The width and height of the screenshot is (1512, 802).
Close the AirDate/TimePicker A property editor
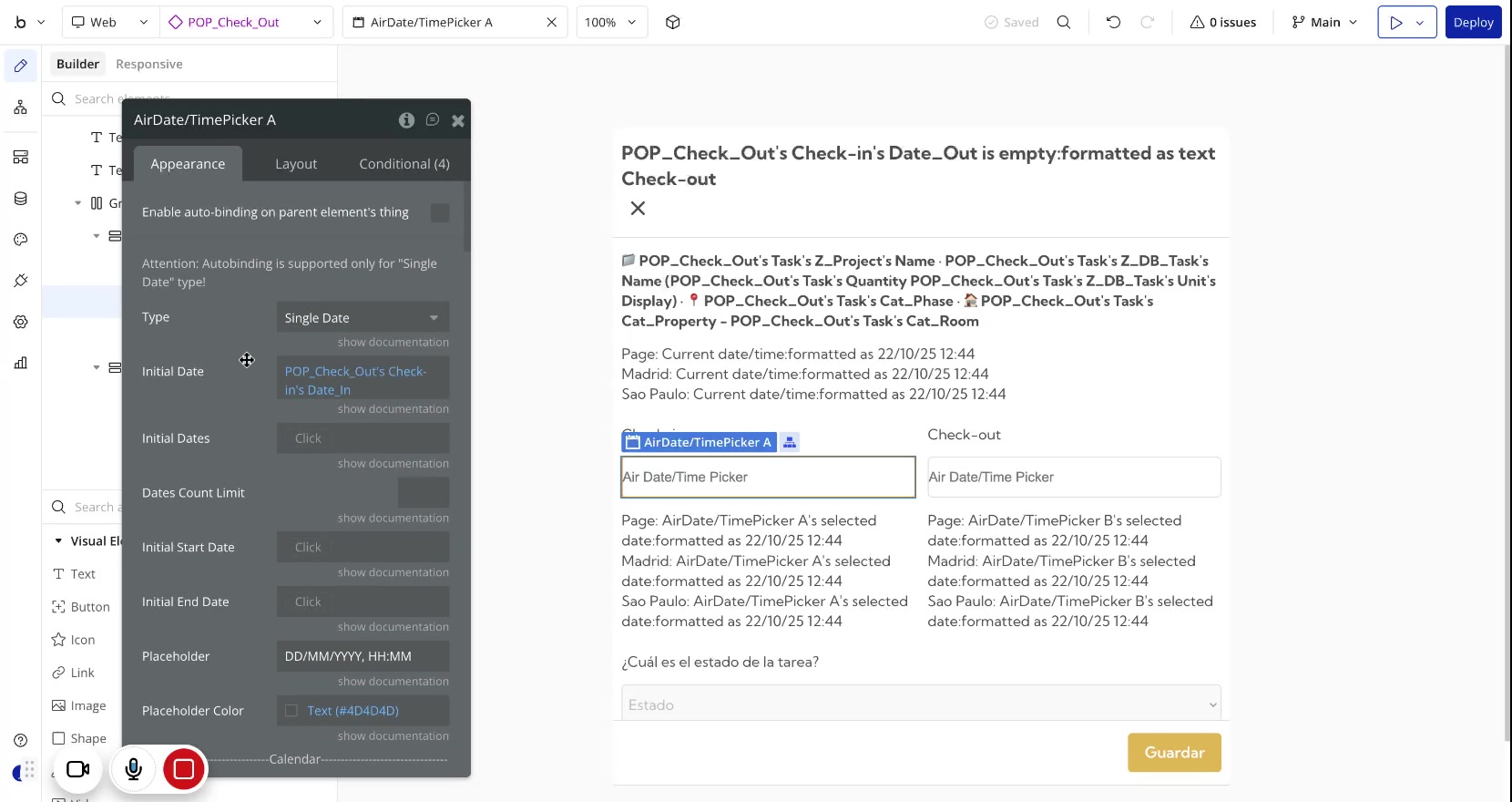tap(458, 120)
